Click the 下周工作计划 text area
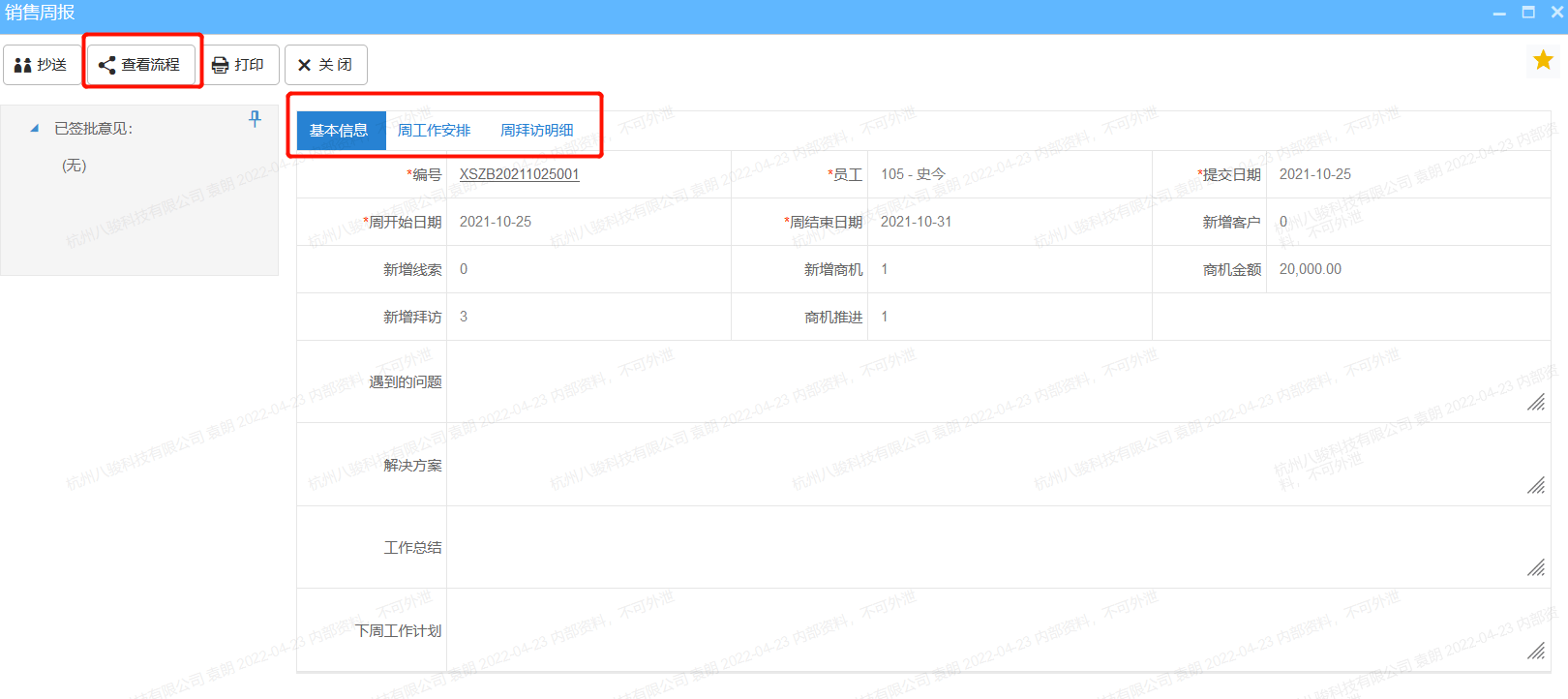Image resolution: width=1568 pixels, height=699 pixels. coord(987,630)
